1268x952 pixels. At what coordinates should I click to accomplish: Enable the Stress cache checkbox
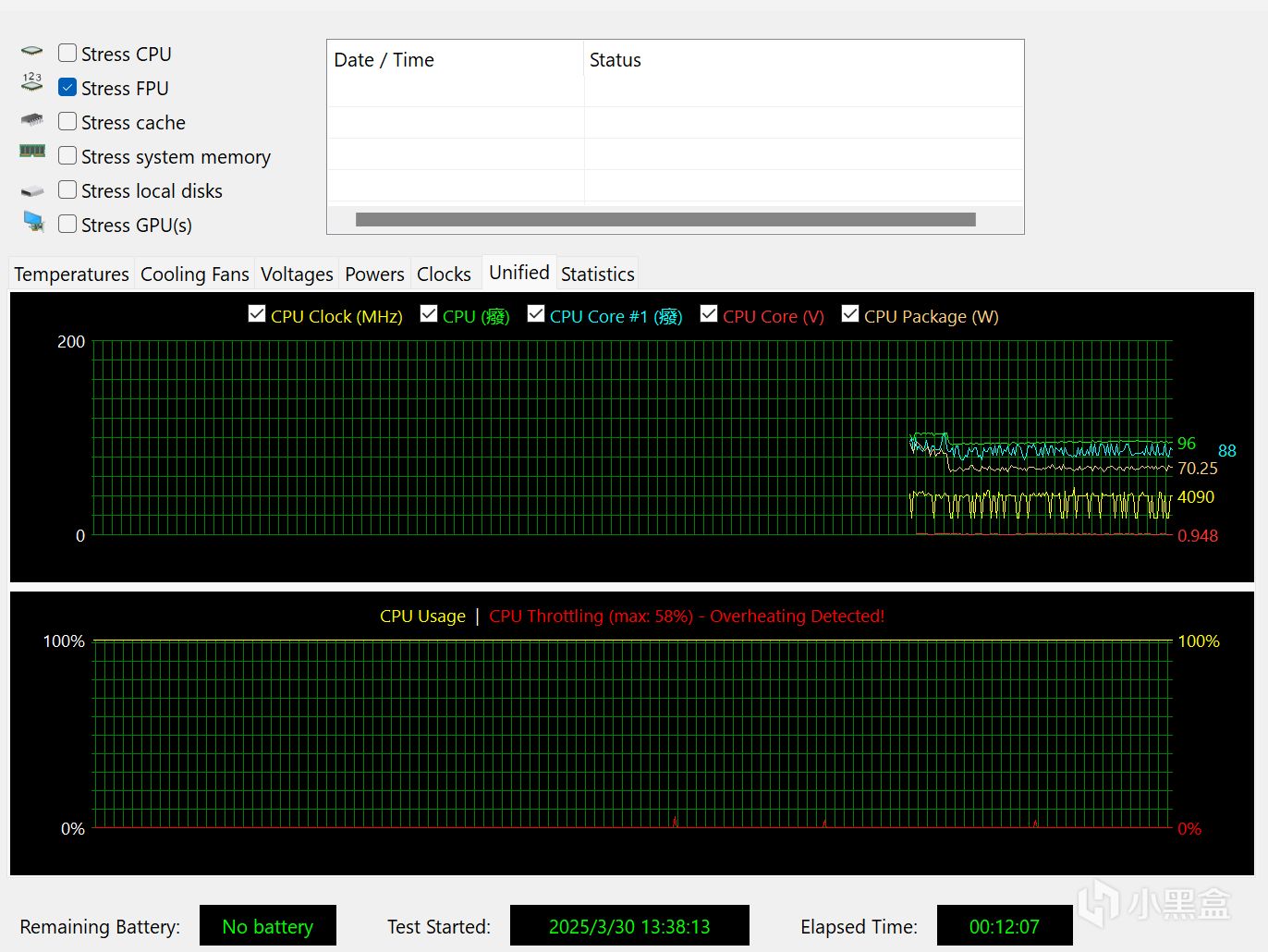pyautogui.click(x=67, y=121)
